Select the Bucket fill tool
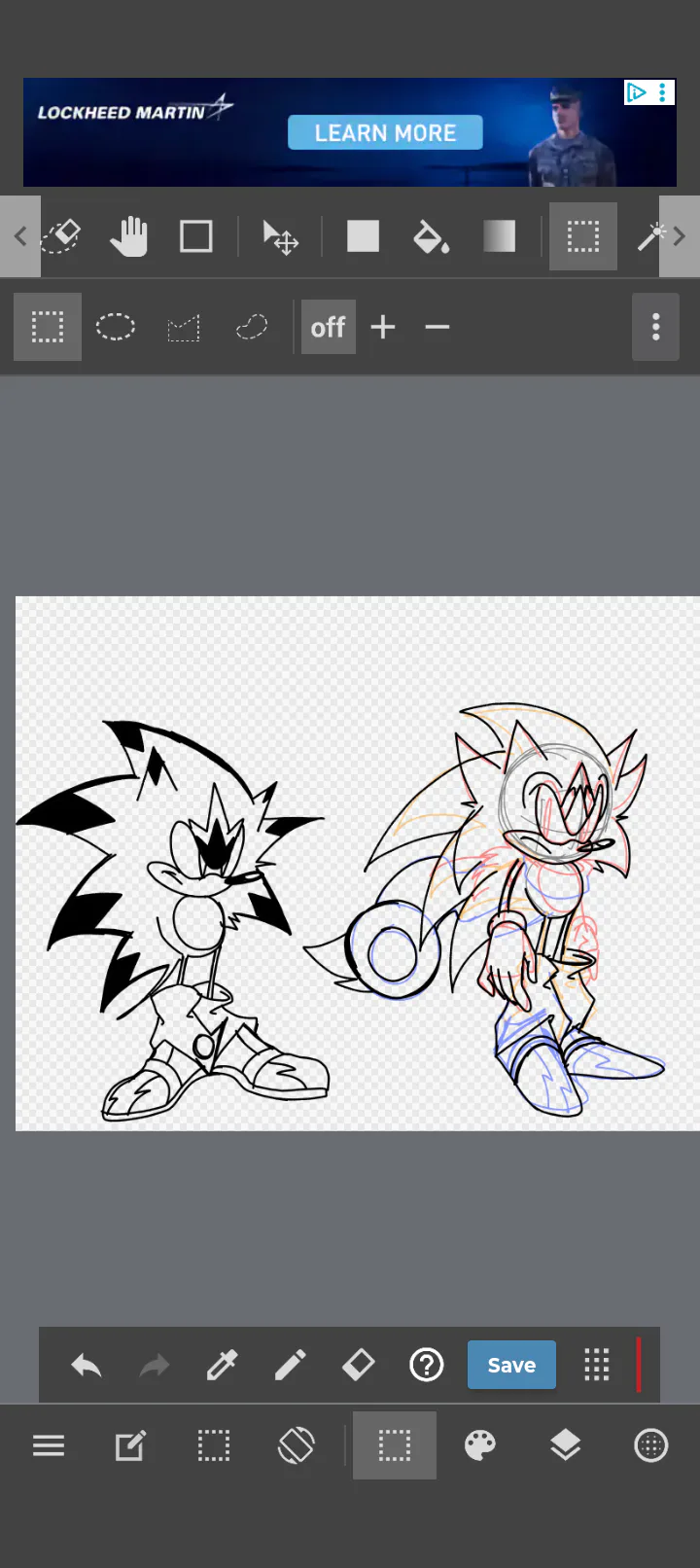 [431, 236]
